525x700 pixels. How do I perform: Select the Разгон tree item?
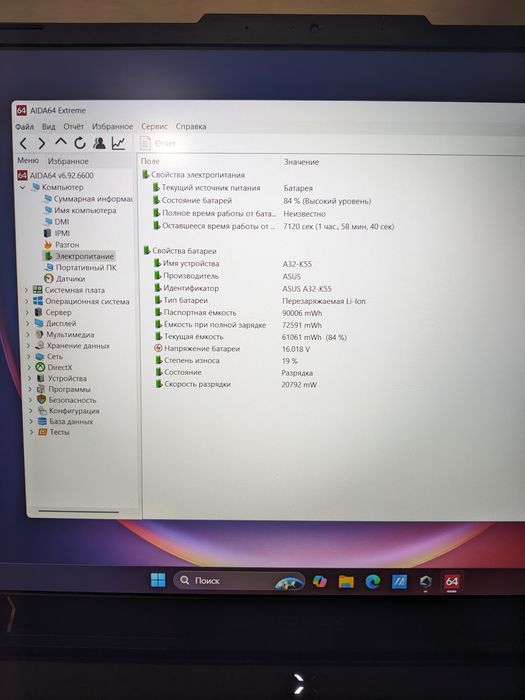pos(62,245)
